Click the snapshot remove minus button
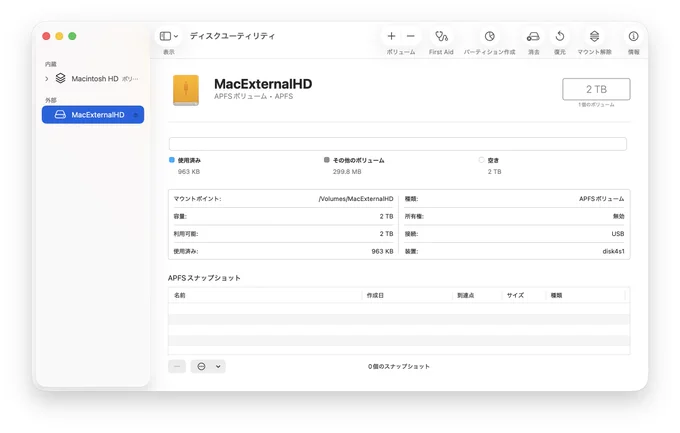Viewport: 680px width, 433px height. [177, 367]
